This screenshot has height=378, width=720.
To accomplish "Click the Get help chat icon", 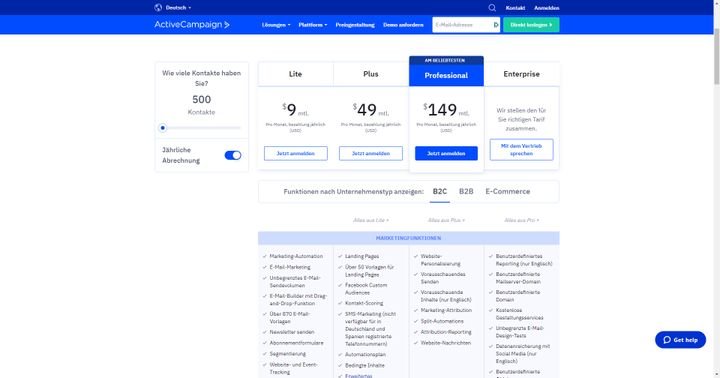I will click(667, 340).
